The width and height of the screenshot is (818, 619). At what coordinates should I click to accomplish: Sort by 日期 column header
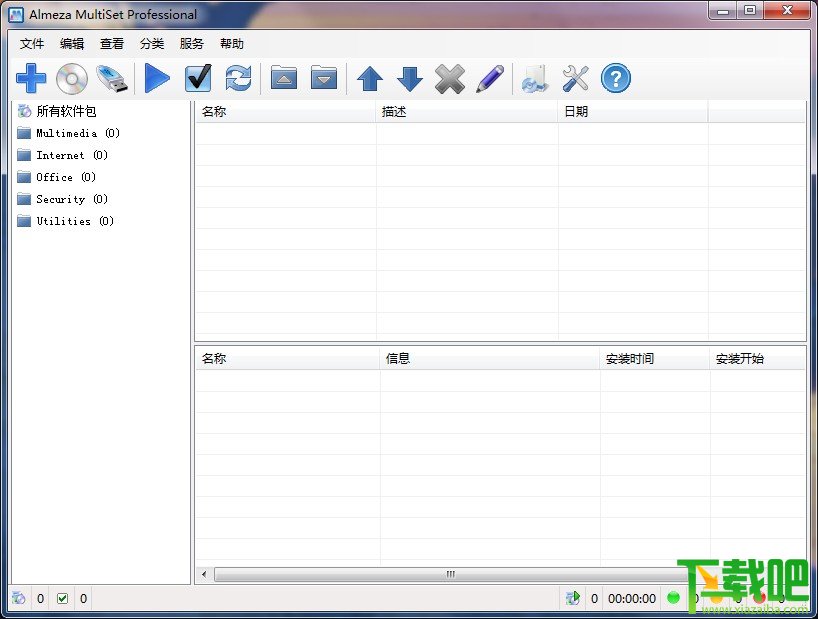pyautogui.click(x=633, y=112)
